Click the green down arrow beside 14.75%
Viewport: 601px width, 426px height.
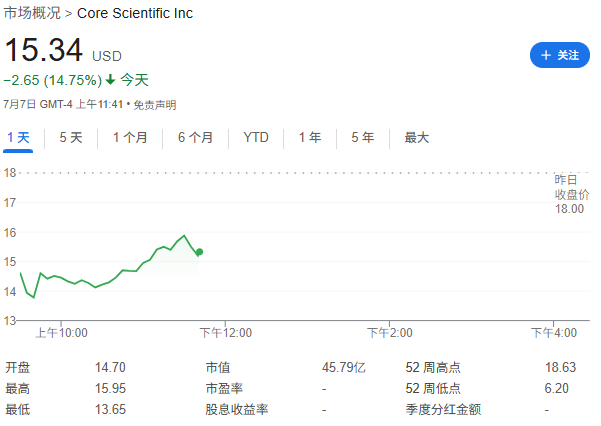pyautogui.click(x=110, y=80)
